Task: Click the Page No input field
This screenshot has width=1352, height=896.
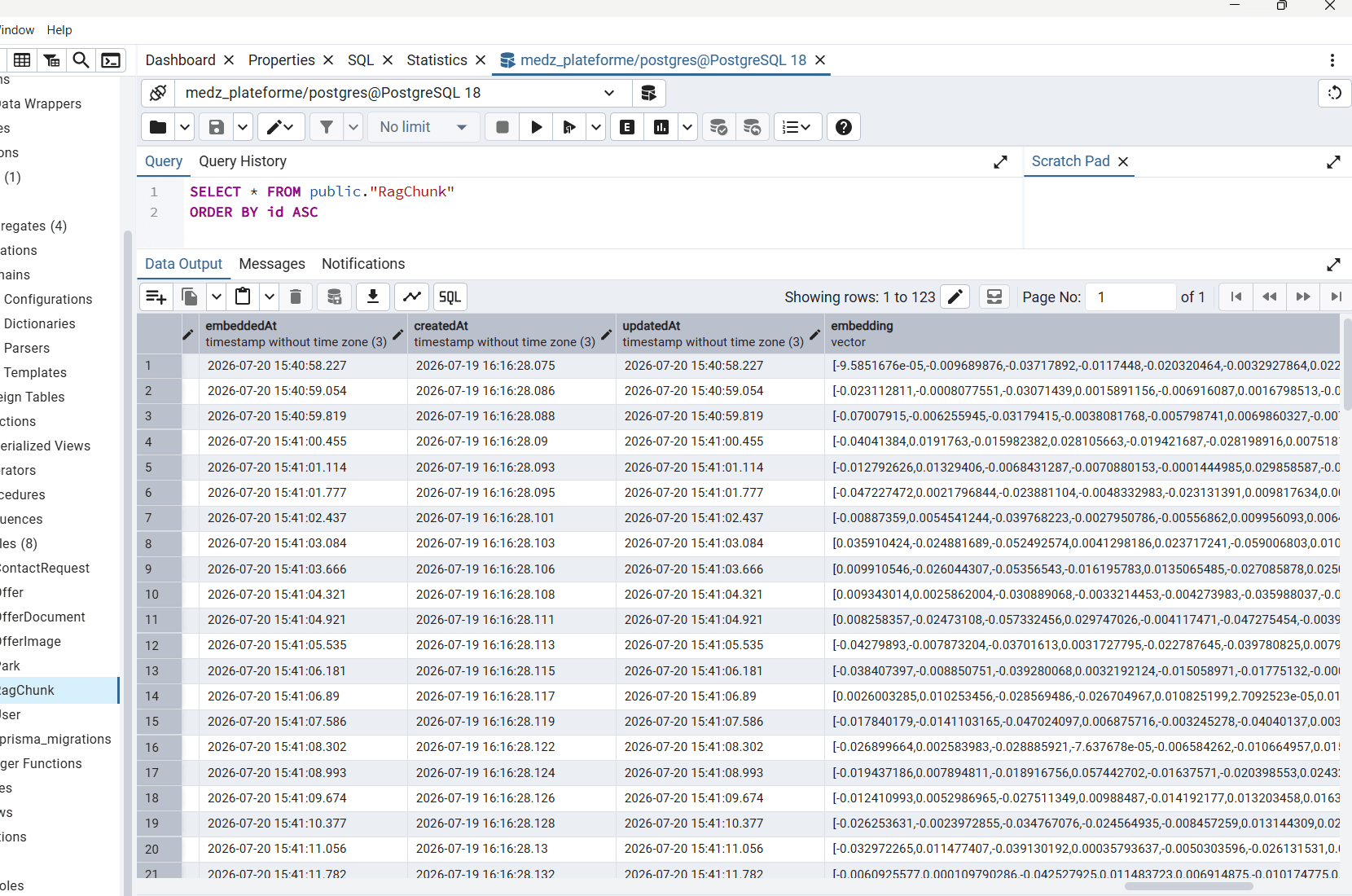Action: pyautogui.click(x=1130, y=297)
